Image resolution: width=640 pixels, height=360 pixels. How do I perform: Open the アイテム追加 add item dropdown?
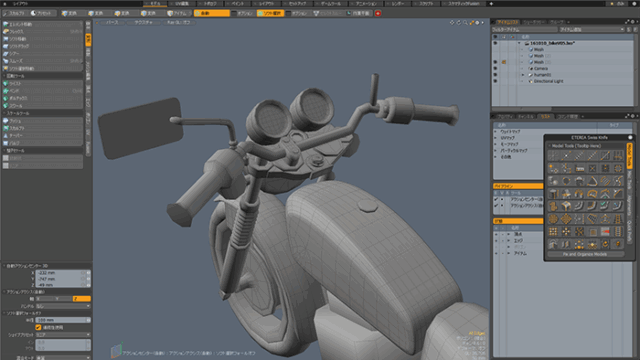pos(591,29)
